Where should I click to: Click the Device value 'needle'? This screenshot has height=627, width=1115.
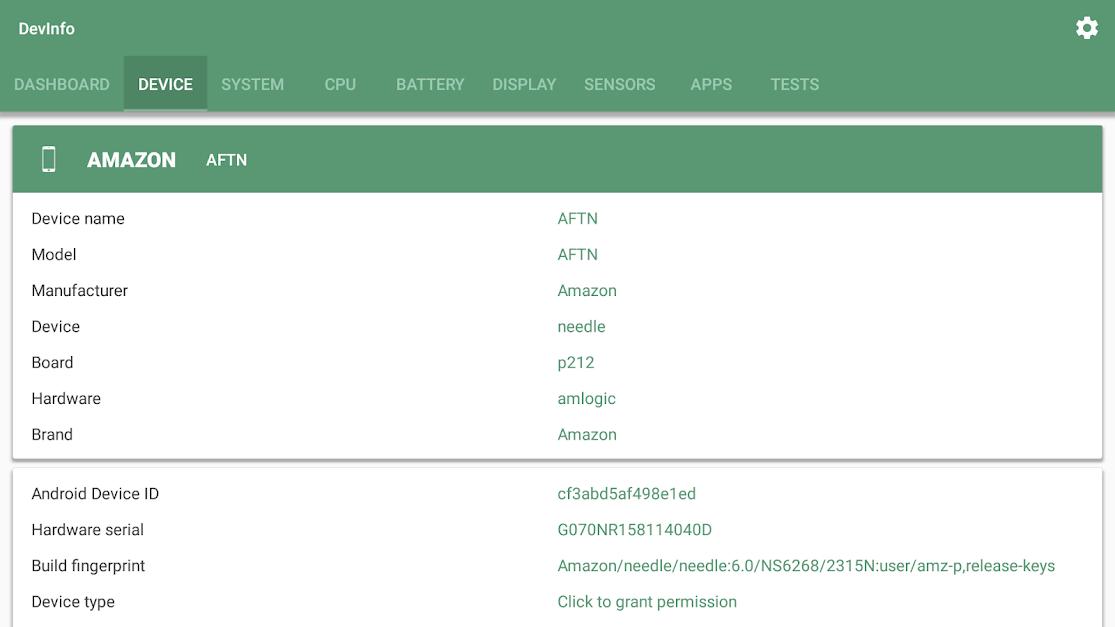pyautogui.click(x=581, y=327)
